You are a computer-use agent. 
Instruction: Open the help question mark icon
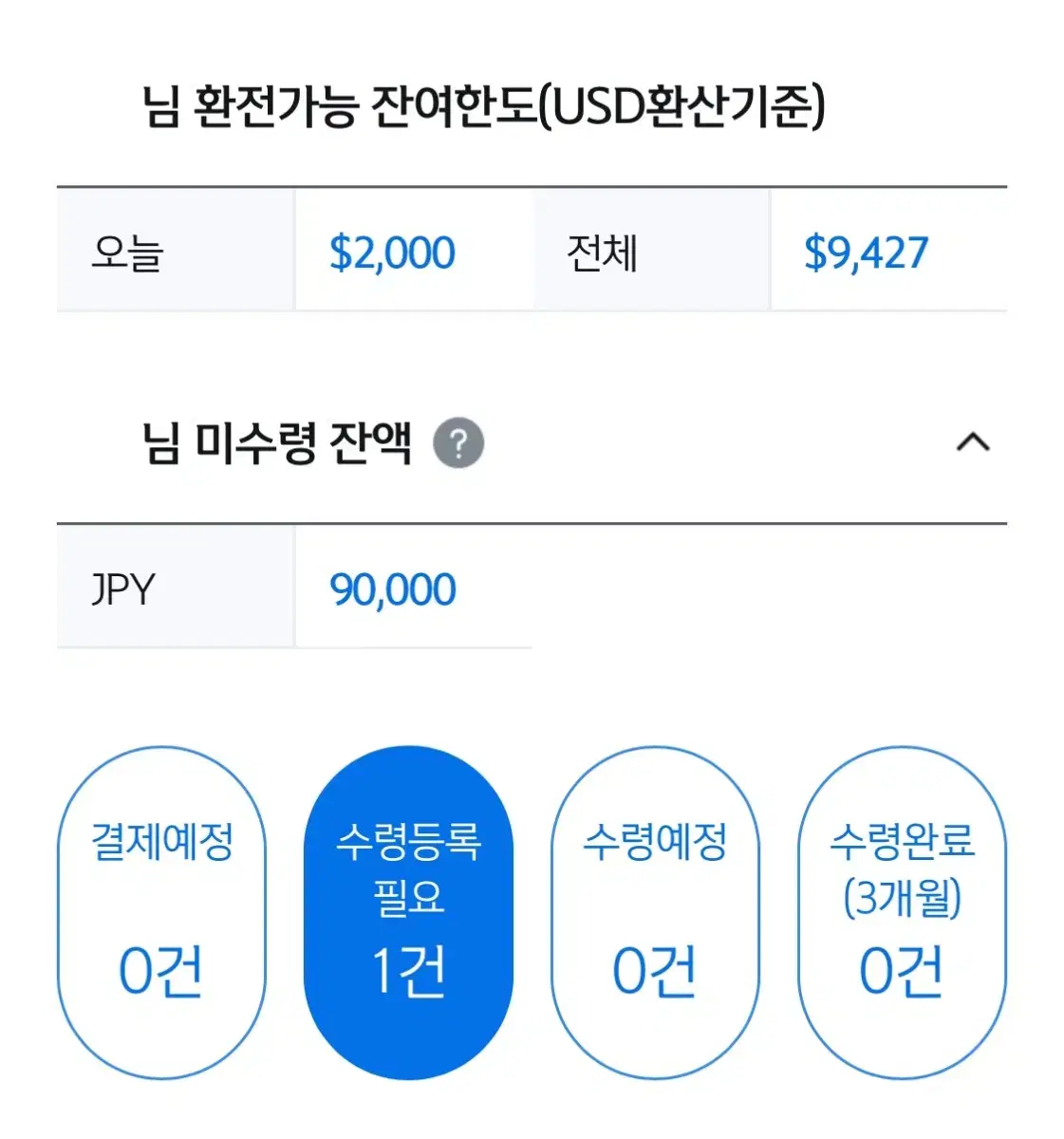pyautogui.click(x=458, y=443)
